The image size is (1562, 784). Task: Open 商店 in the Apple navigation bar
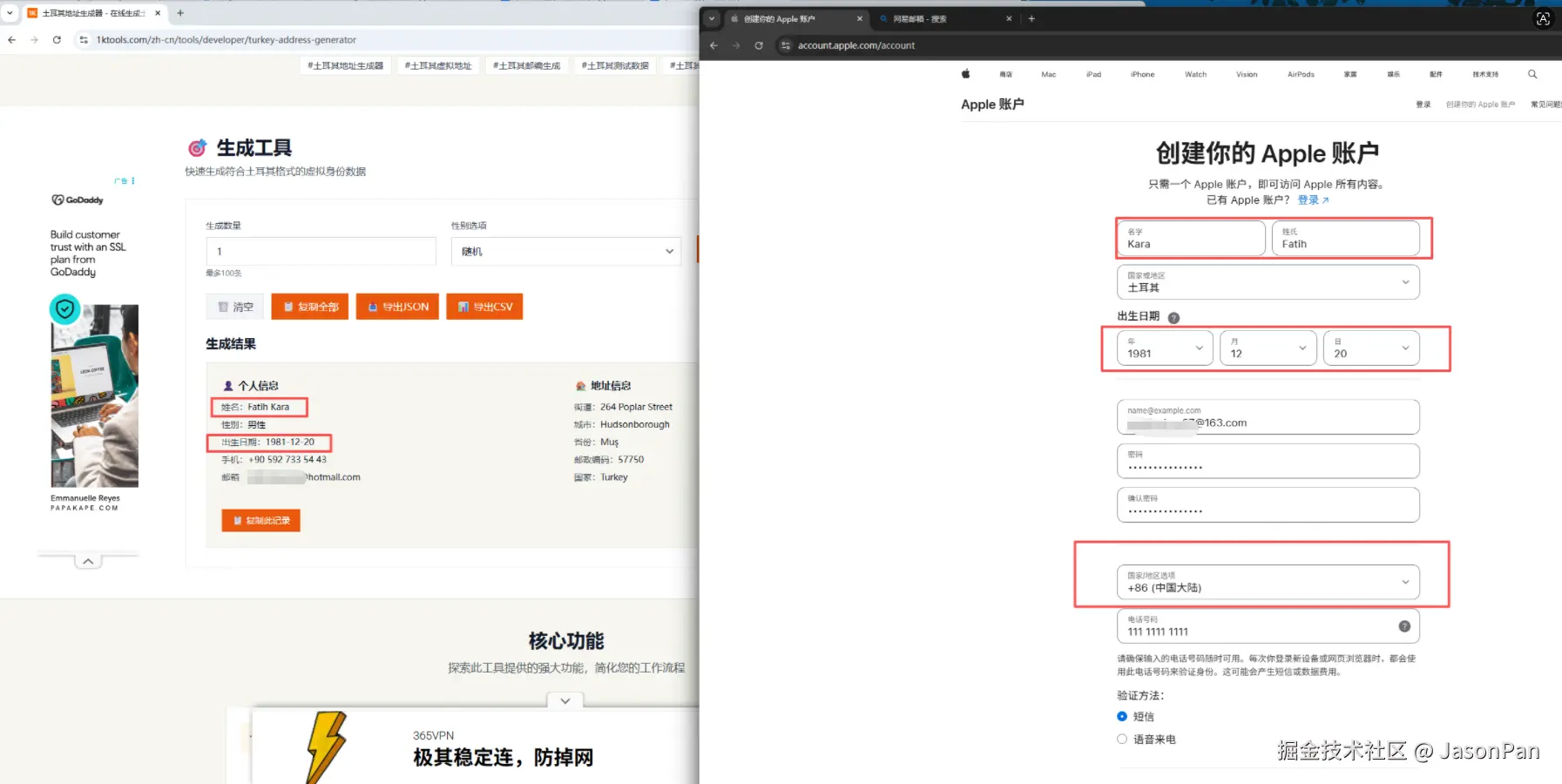[x=1006, y=74]
